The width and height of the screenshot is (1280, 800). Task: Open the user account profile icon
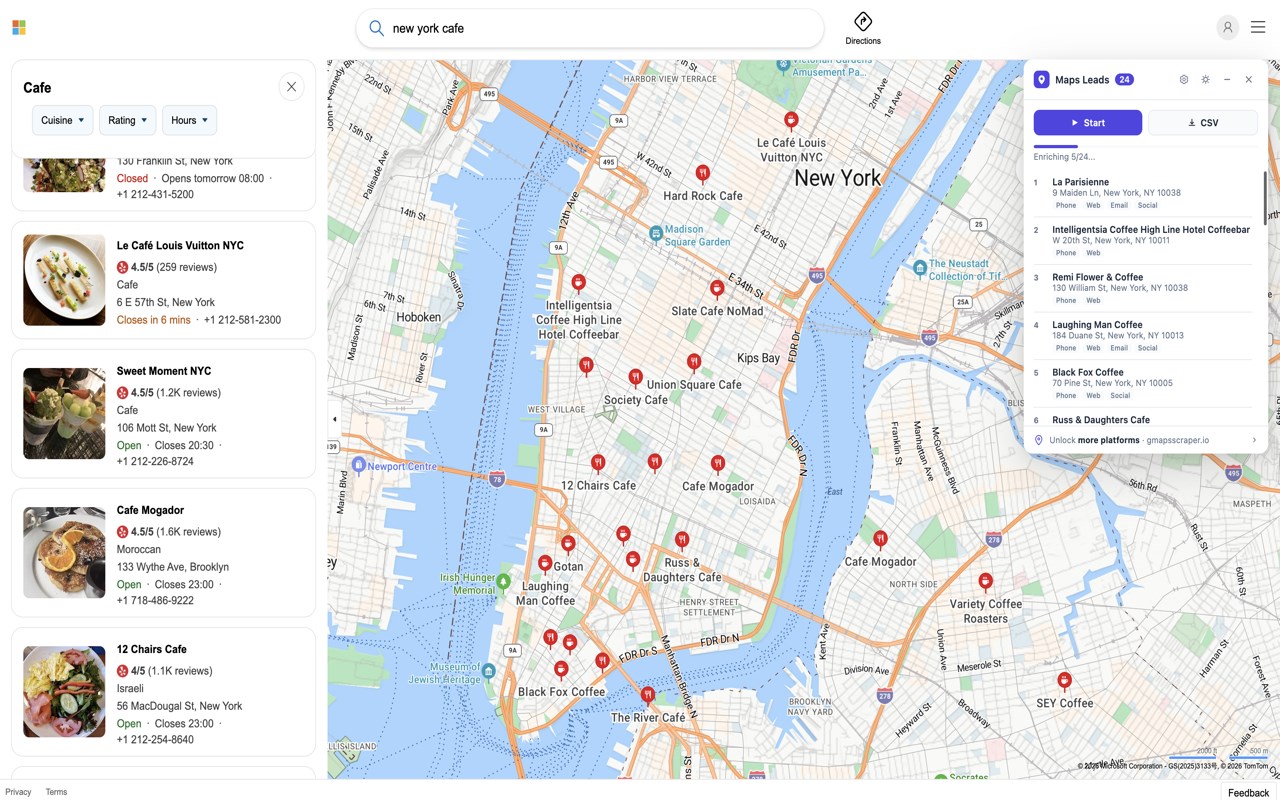tap(1228, 28)
